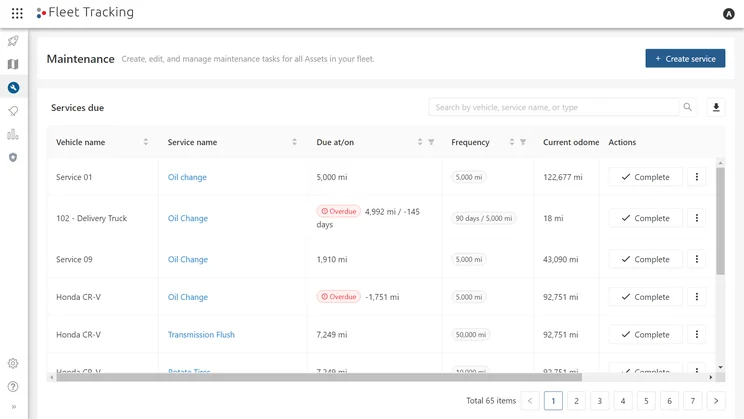Select the maintenance wrench sidebar icon
The image size is (744, 419).
pyautogui.click(x=13, y=87)
